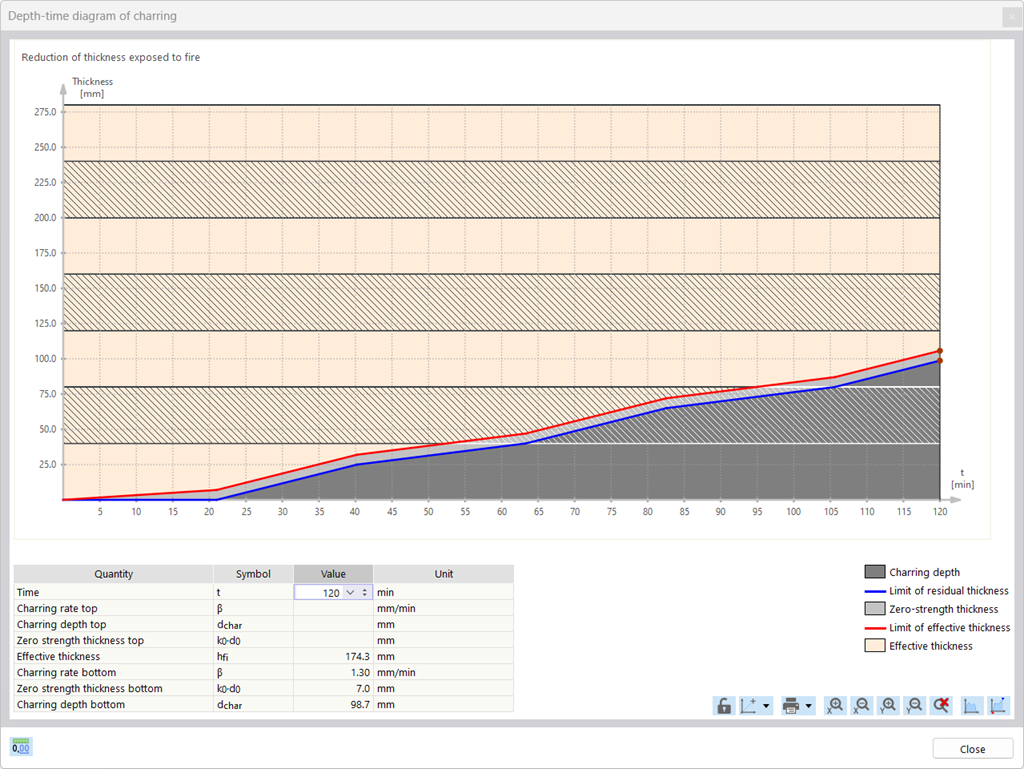The height and width of the screenshot is (769, 1024).
Task: Expand the axis options dropdown
Action: pyautogui.click(x=765, y=705)
